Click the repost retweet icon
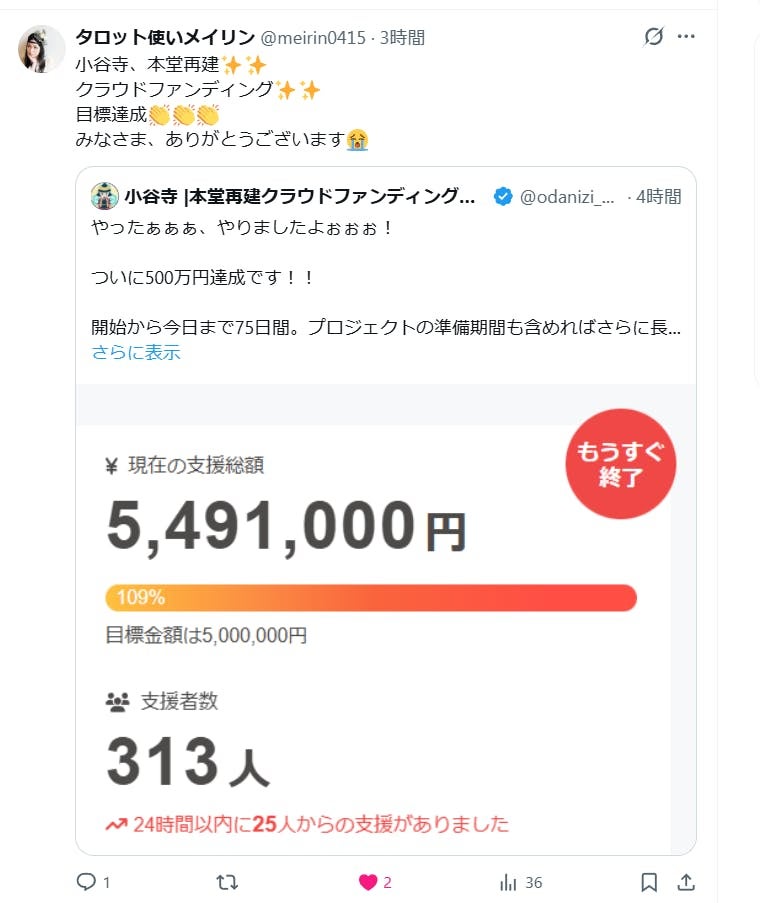760x903 pixels. [x=227, y=882]
